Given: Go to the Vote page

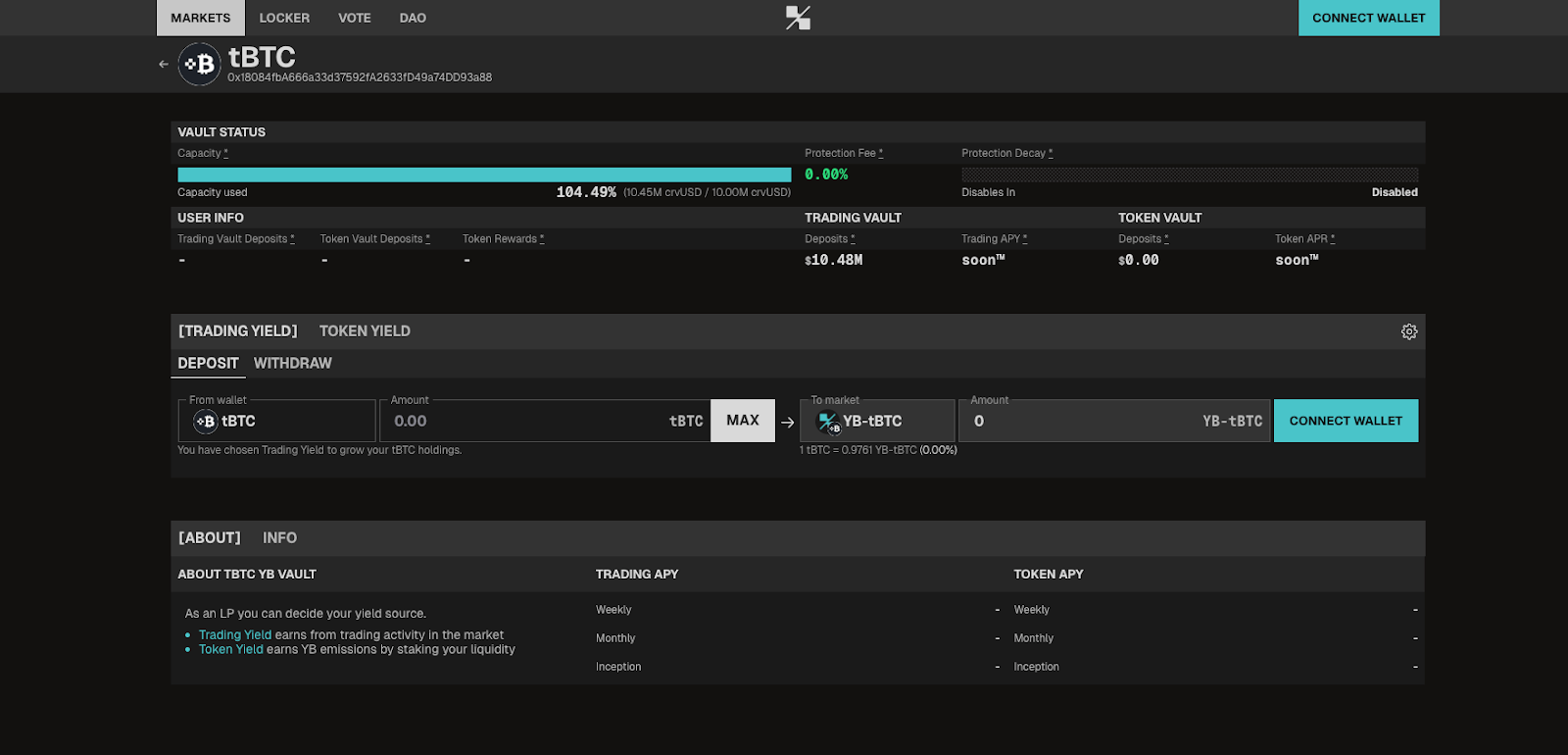Looking at the screenshot, I should coord(355,19).
